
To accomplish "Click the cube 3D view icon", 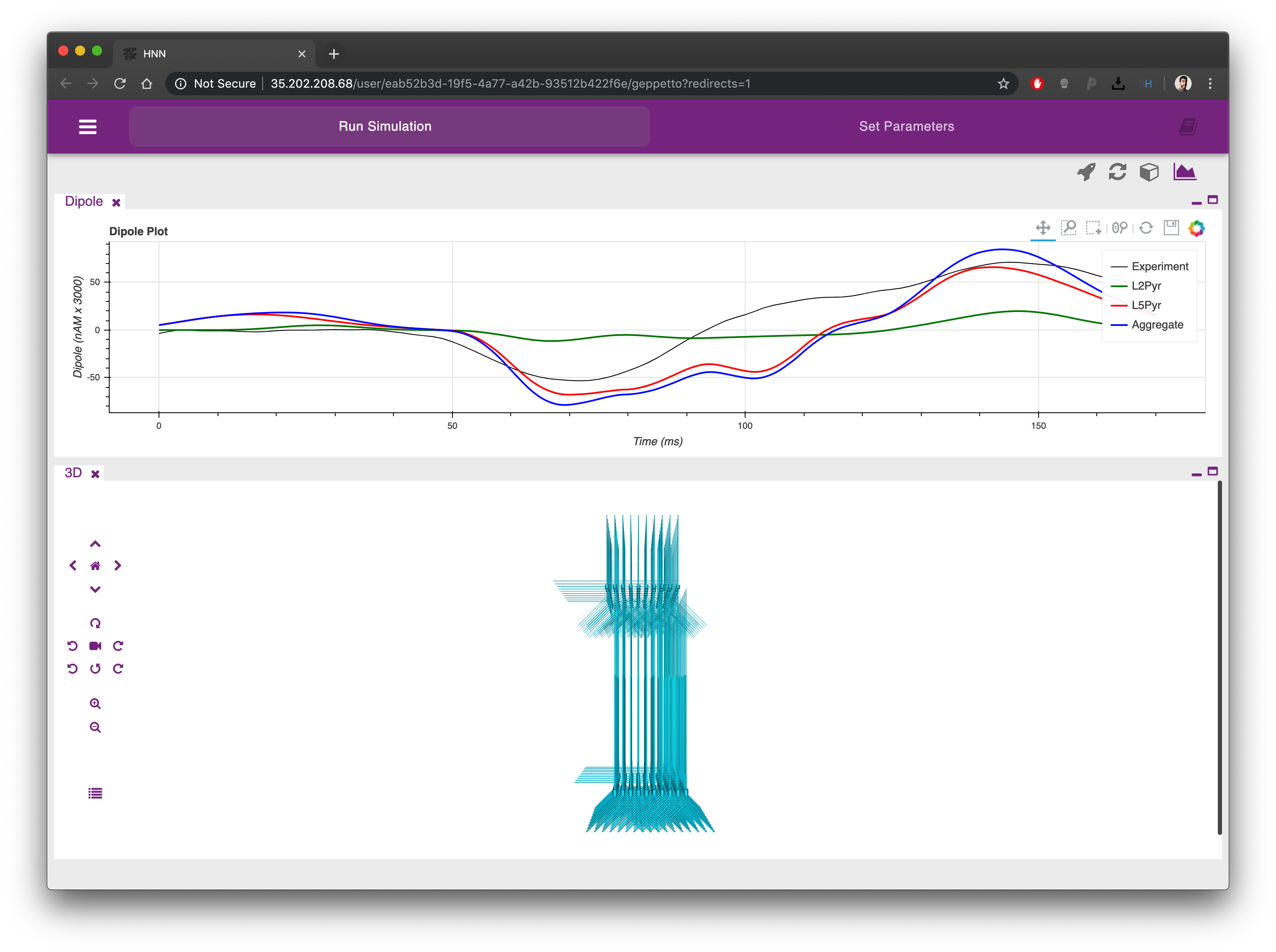I will 1149,172.
